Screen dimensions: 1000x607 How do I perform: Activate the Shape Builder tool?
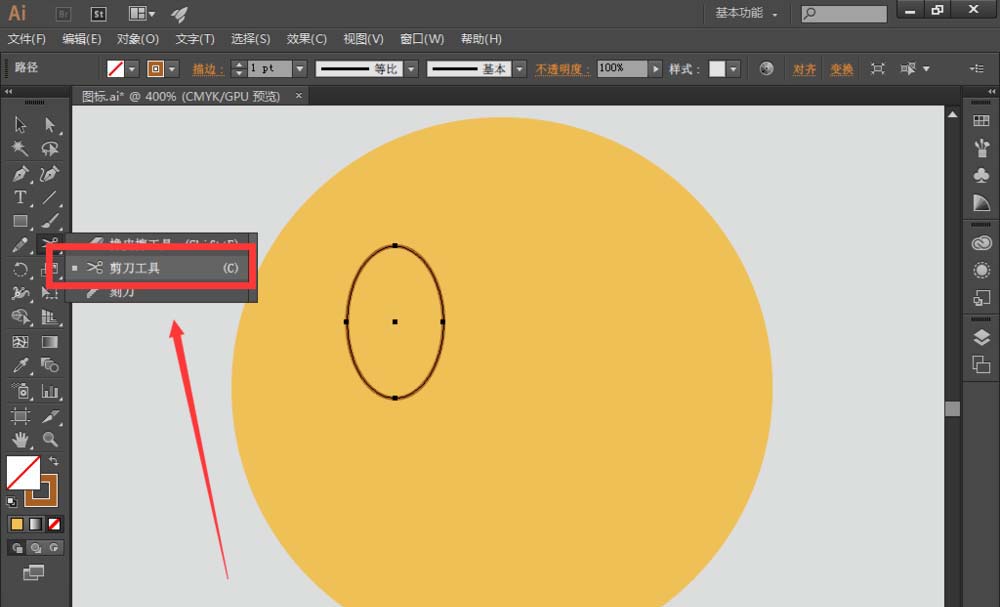tap(20, 318)
